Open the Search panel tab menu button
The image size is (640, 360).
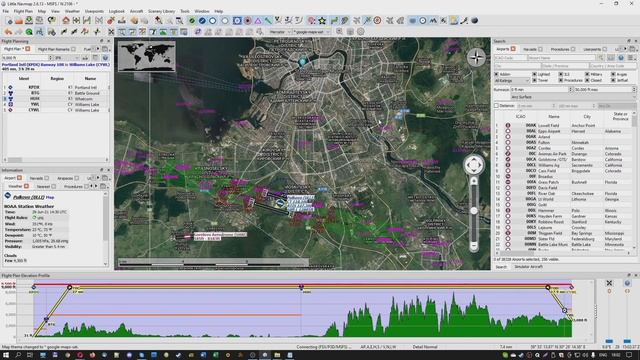pyautogui.click(x=632, y=49)
